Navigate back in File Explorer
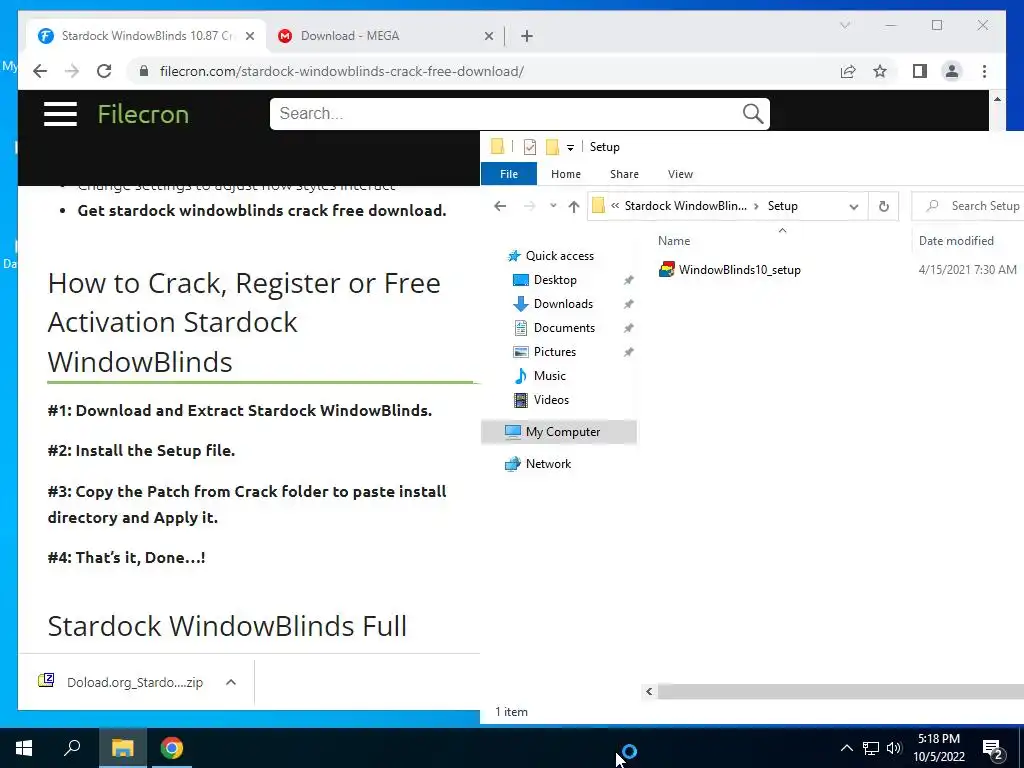1024x768 pixels. coord(500,206)
